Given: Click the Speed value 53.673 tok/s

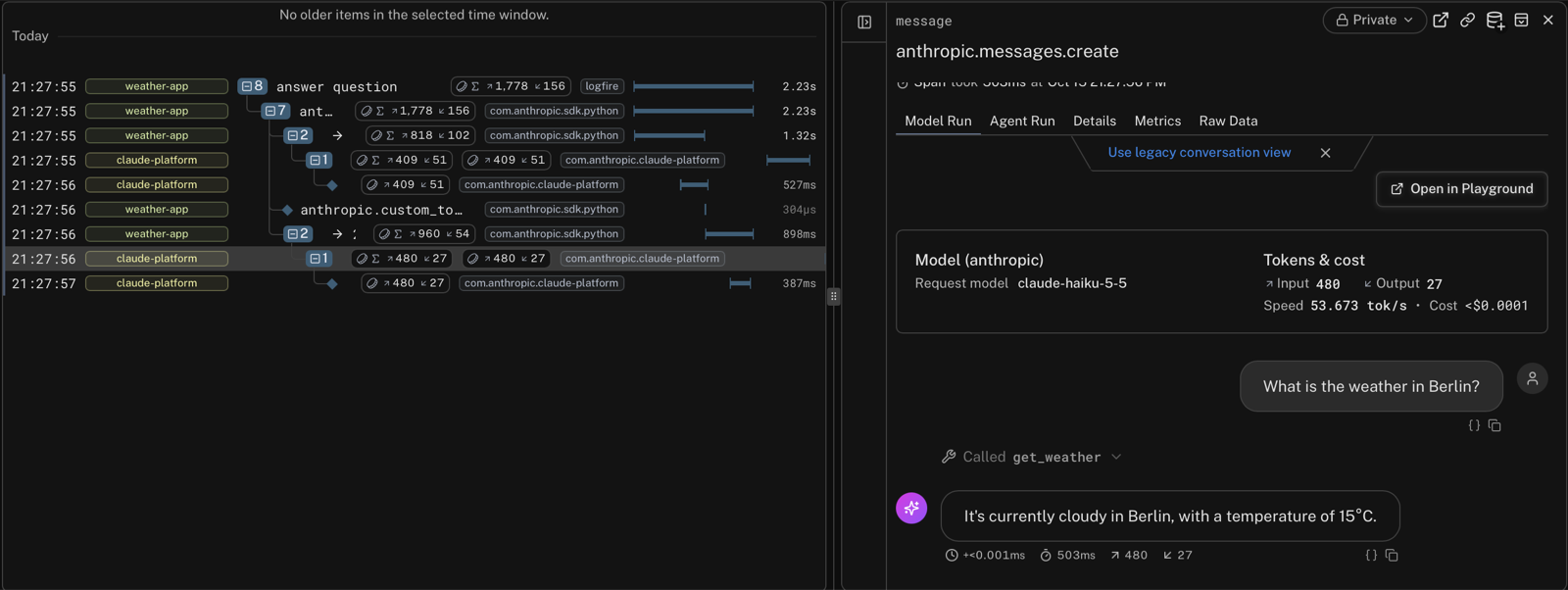Looking at the screenshot, I should point(1358,306).
